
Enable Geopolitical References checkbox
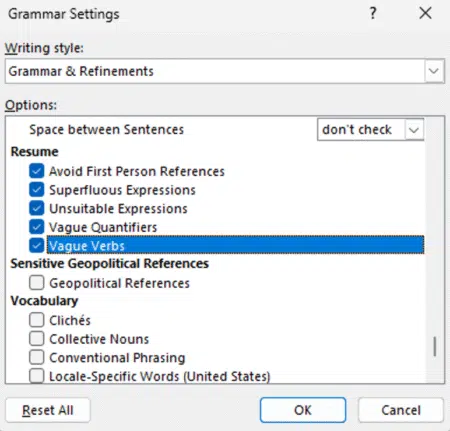coord(36,283)
